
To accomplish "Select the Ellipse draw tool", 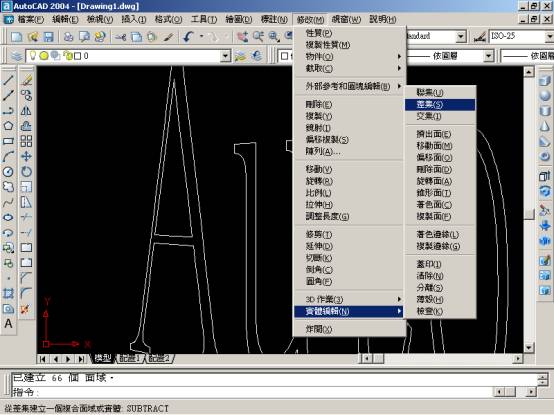I will (x=8, y=217).
